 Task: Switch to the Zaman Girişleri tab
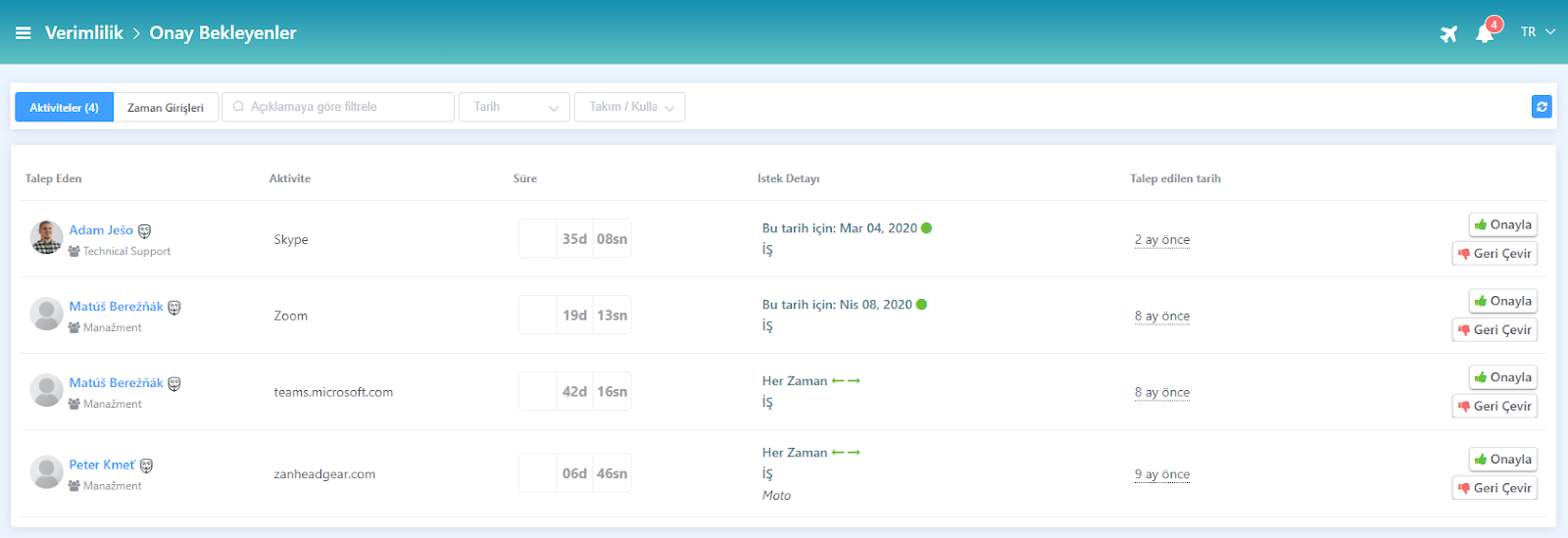[x=166, y=108]
